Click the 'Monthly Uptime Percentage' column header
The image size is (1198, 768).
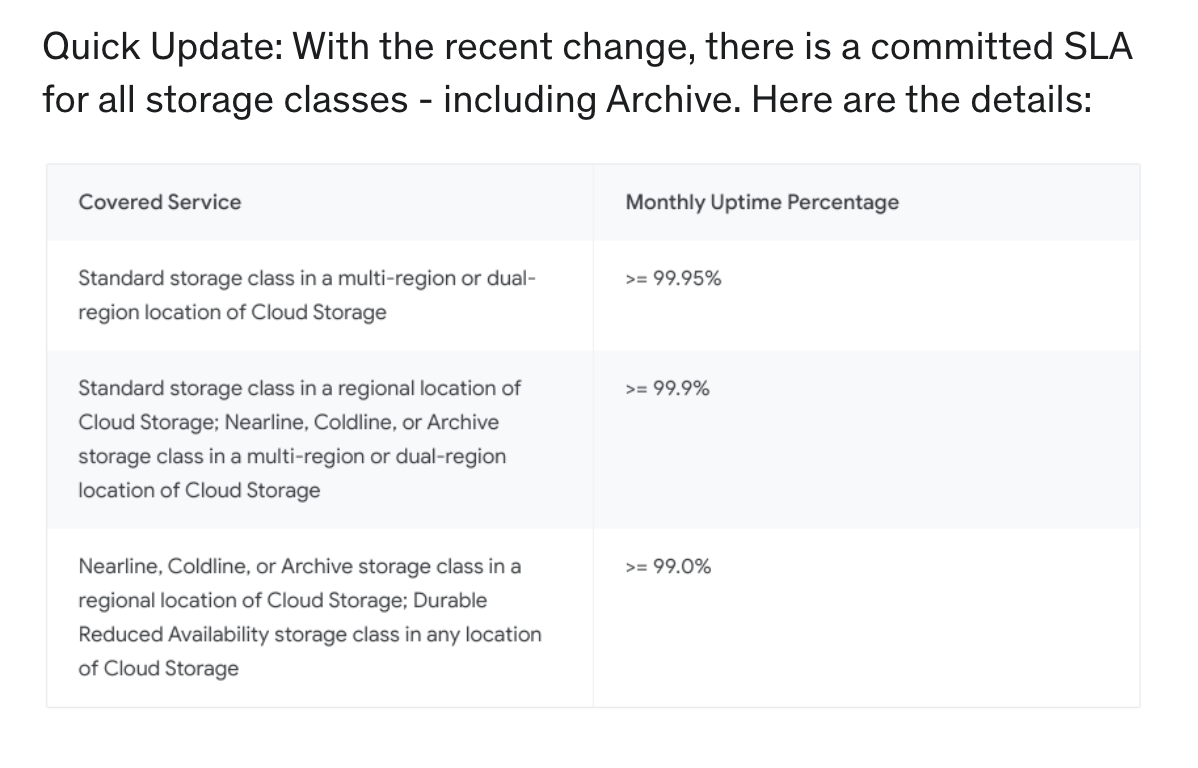762,203
